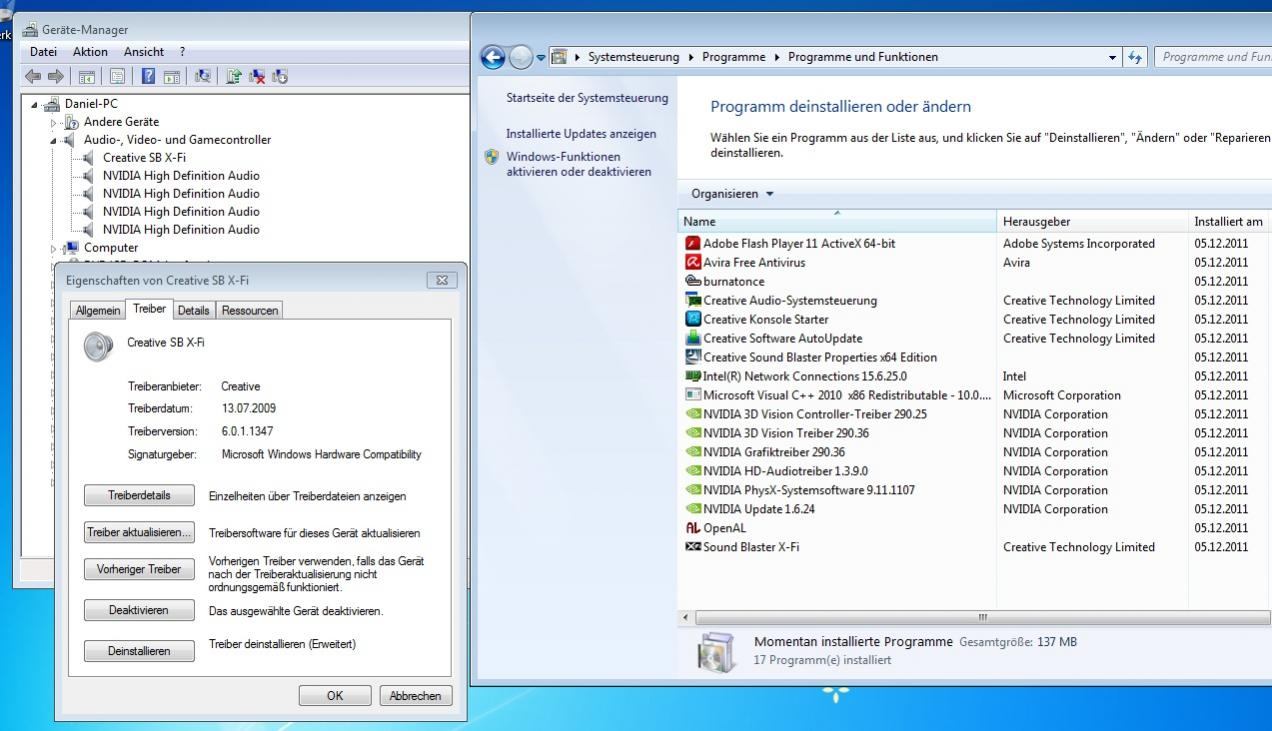
Task: Click the Update driver software toolbar icon
Action: (235, 76)
